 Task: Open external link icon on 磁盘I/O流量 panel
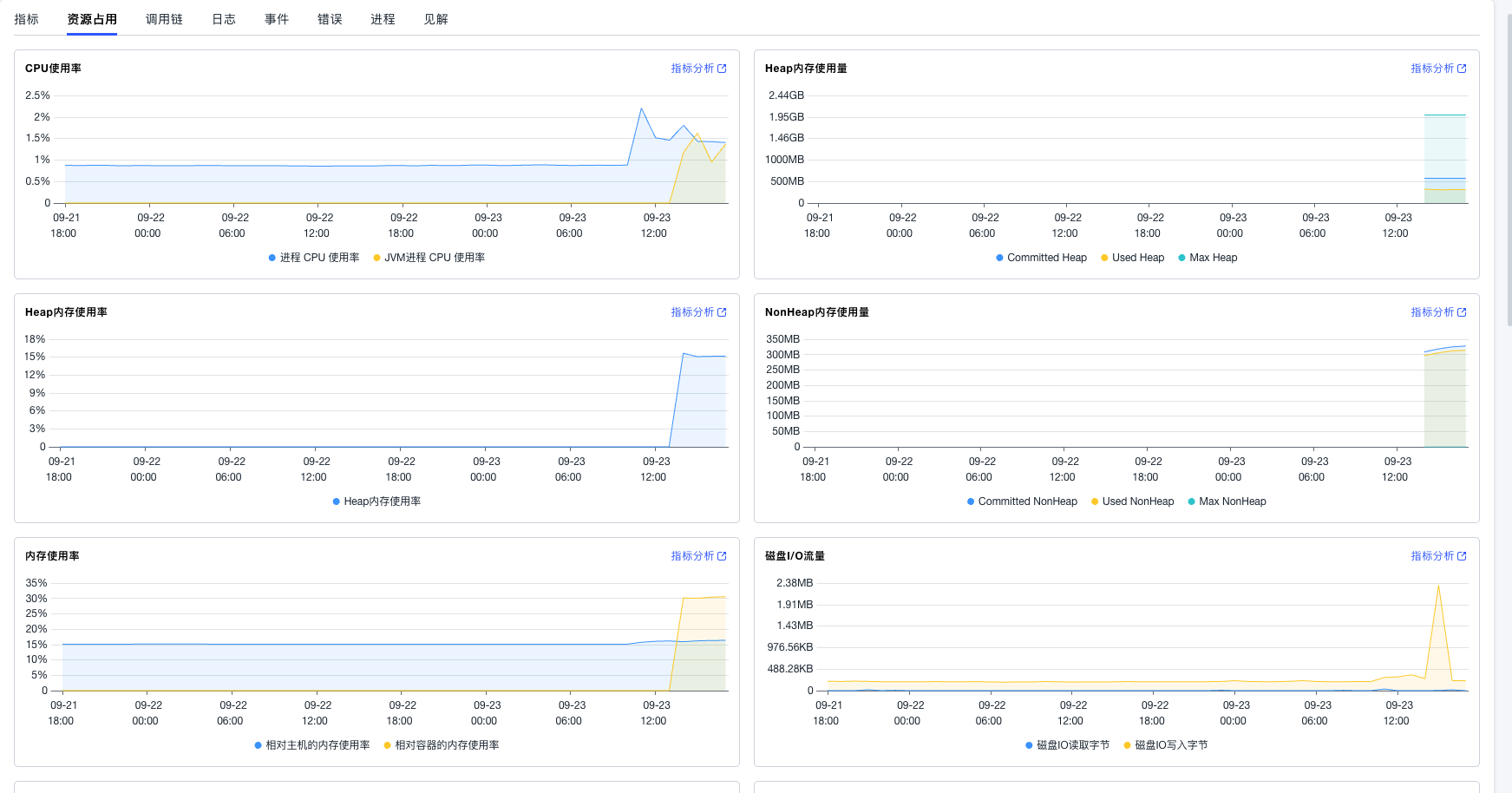click(1462, 556)
